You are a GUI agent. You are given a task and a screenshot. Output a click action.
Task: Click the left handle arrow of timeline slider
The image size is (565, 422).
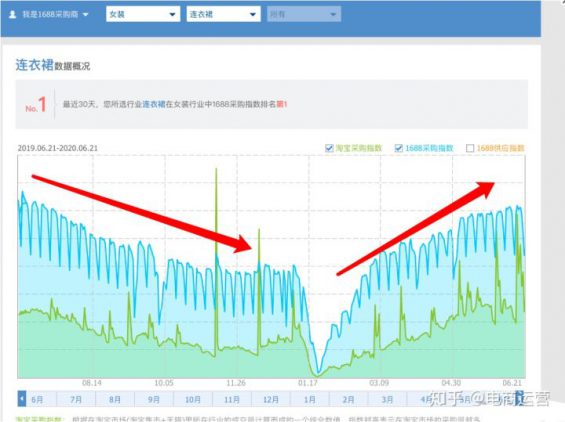22,399
